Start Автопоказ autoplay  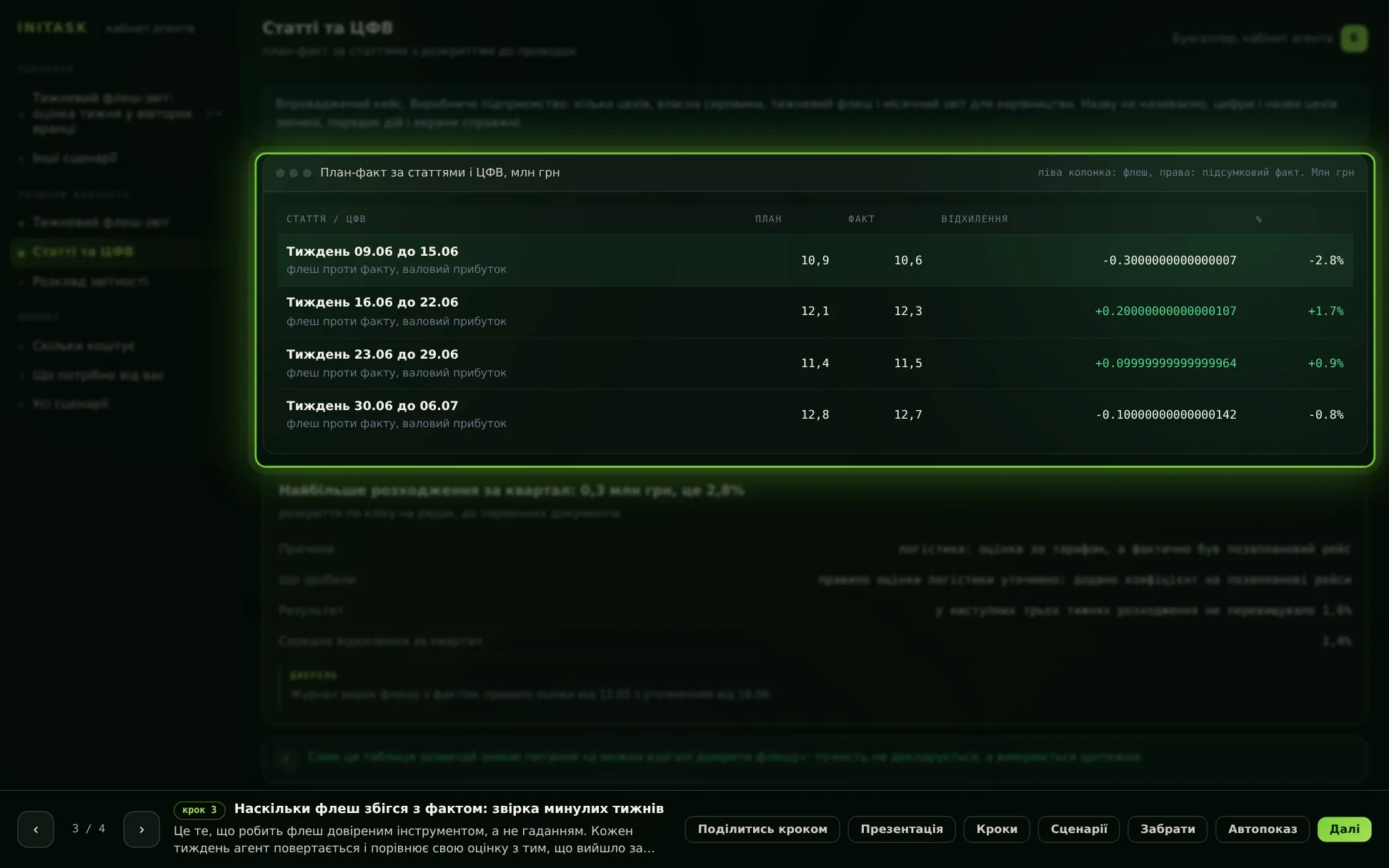coord(1263,829)
